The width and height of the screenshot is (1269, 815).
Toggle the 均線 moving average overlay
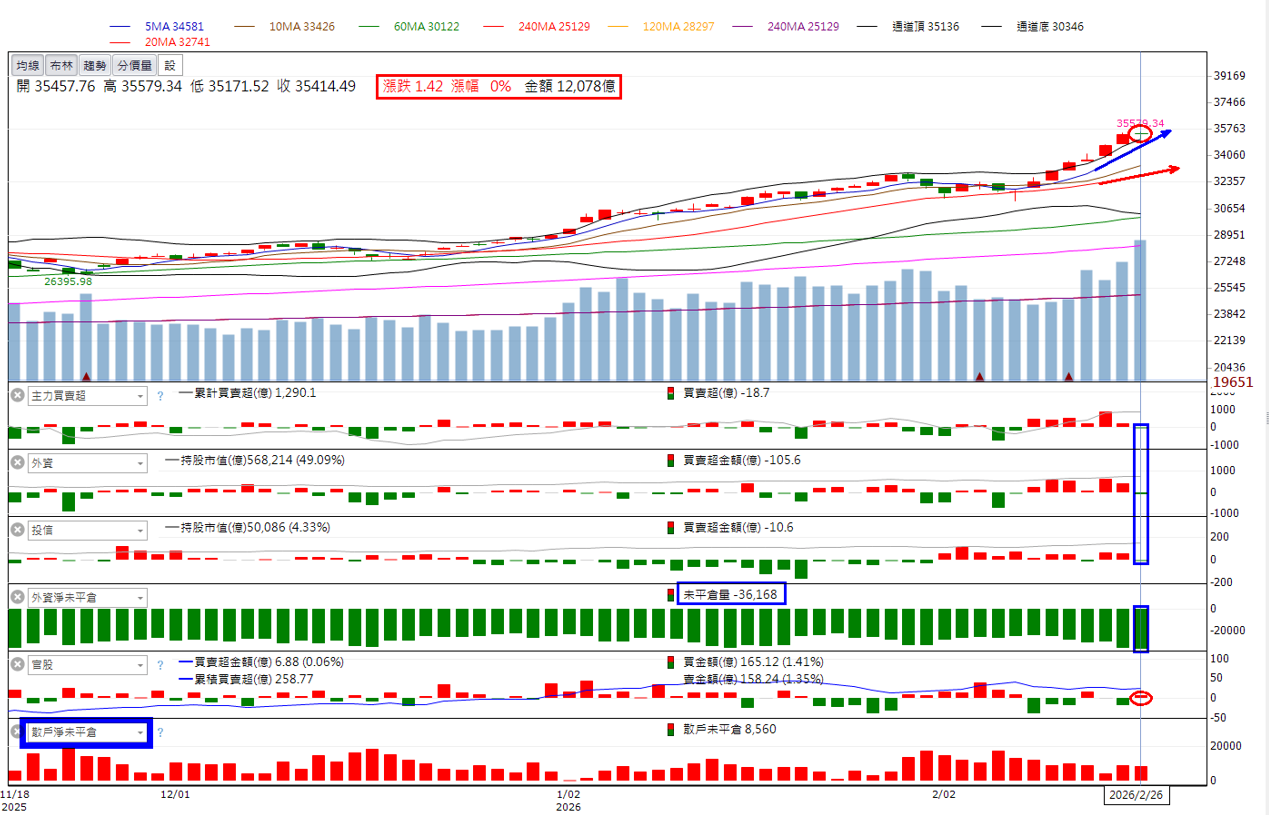point(28,65)
